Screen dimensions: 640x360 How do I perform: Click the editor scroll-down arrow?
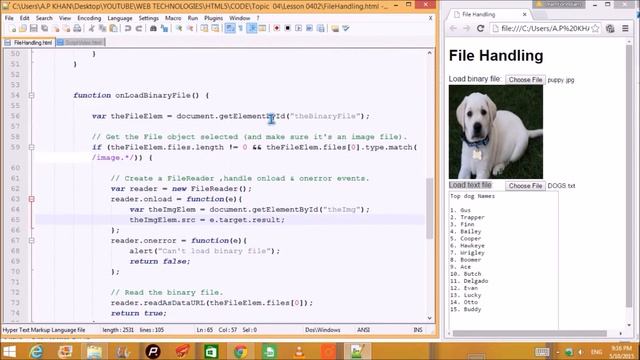429,318
